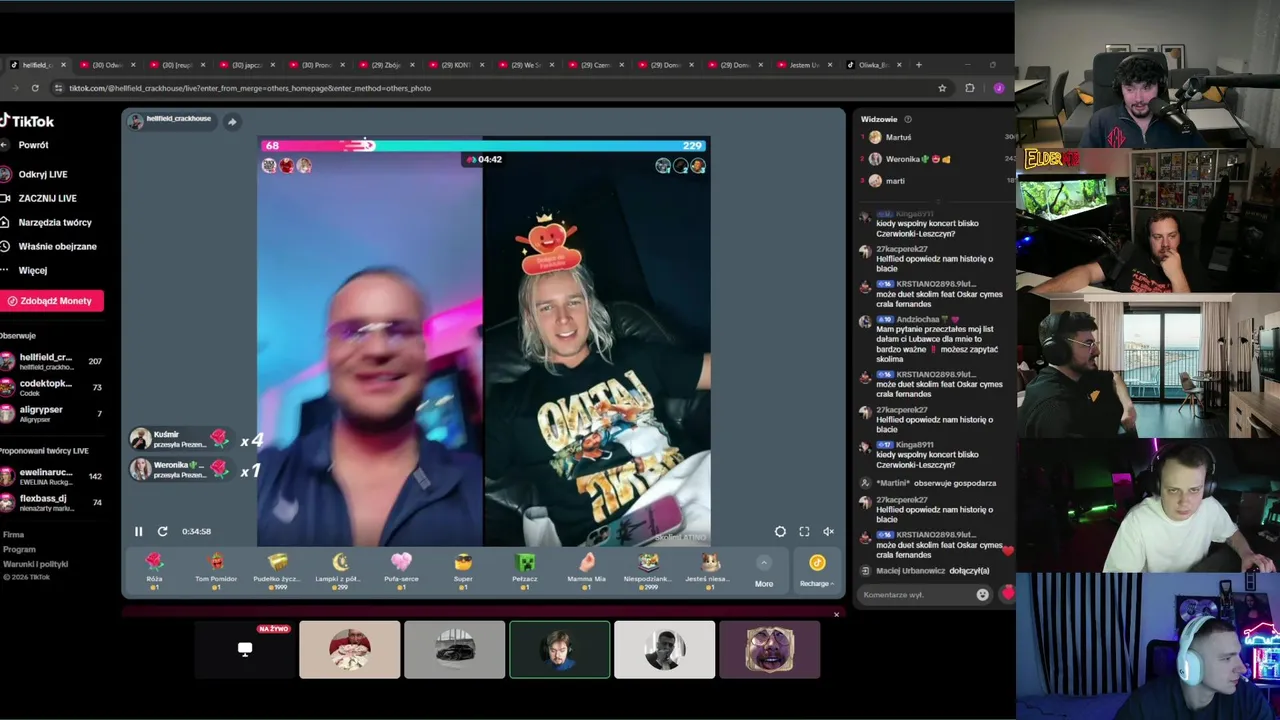Switch to the Jestem U browser tab

tap(805, 65)
